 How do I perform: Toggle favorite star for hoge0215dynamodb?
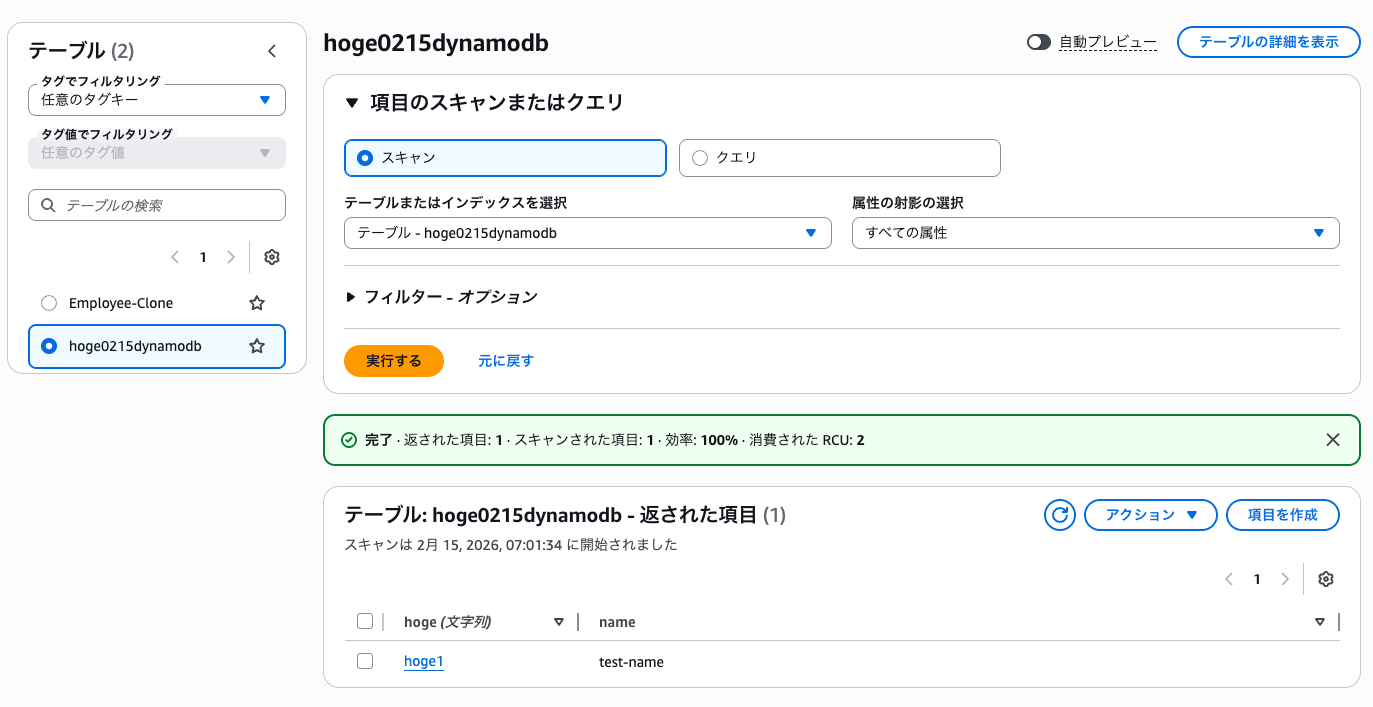[x=257, y=346]
